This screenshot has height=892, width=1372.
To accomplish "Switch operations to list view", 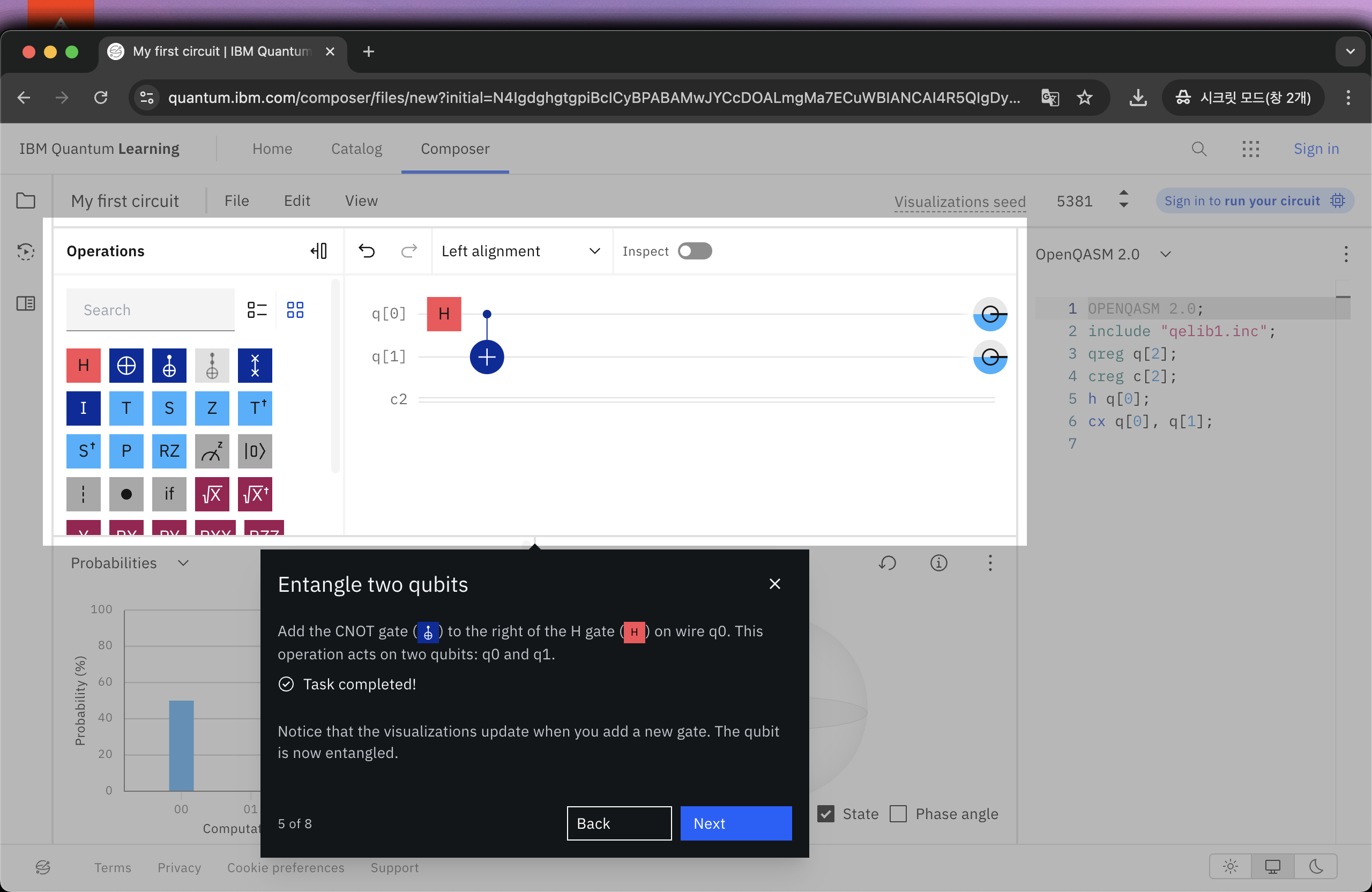I will (x=257, y=310).
